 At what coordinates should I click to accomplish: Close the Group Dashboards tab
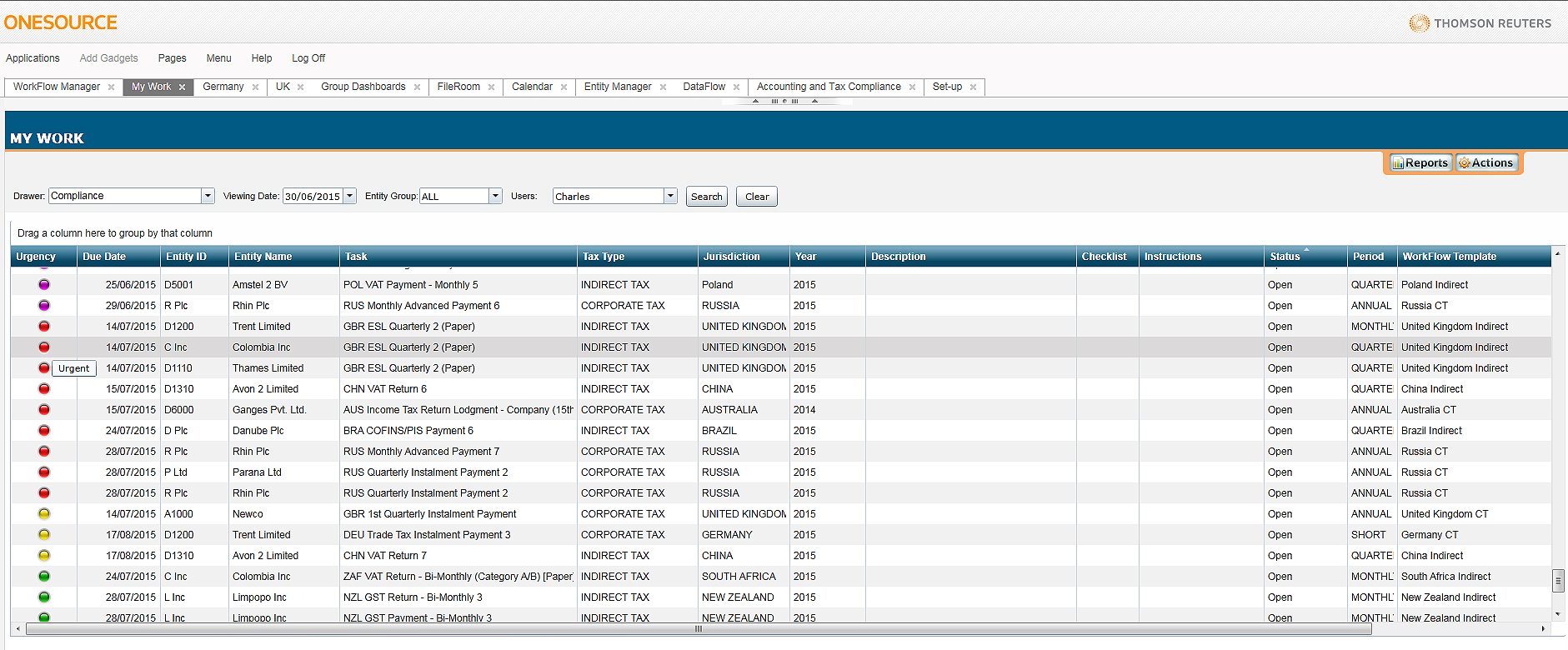tap(417, 87)
